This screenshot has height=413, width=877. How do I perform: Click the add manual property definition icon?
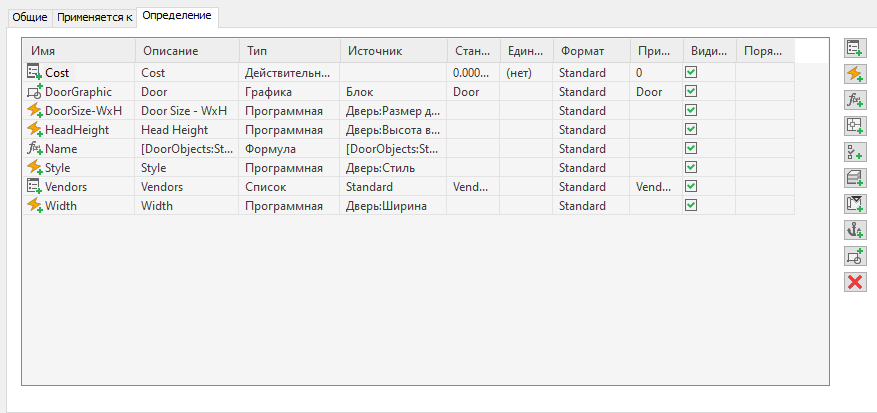(x=854, y=47)
